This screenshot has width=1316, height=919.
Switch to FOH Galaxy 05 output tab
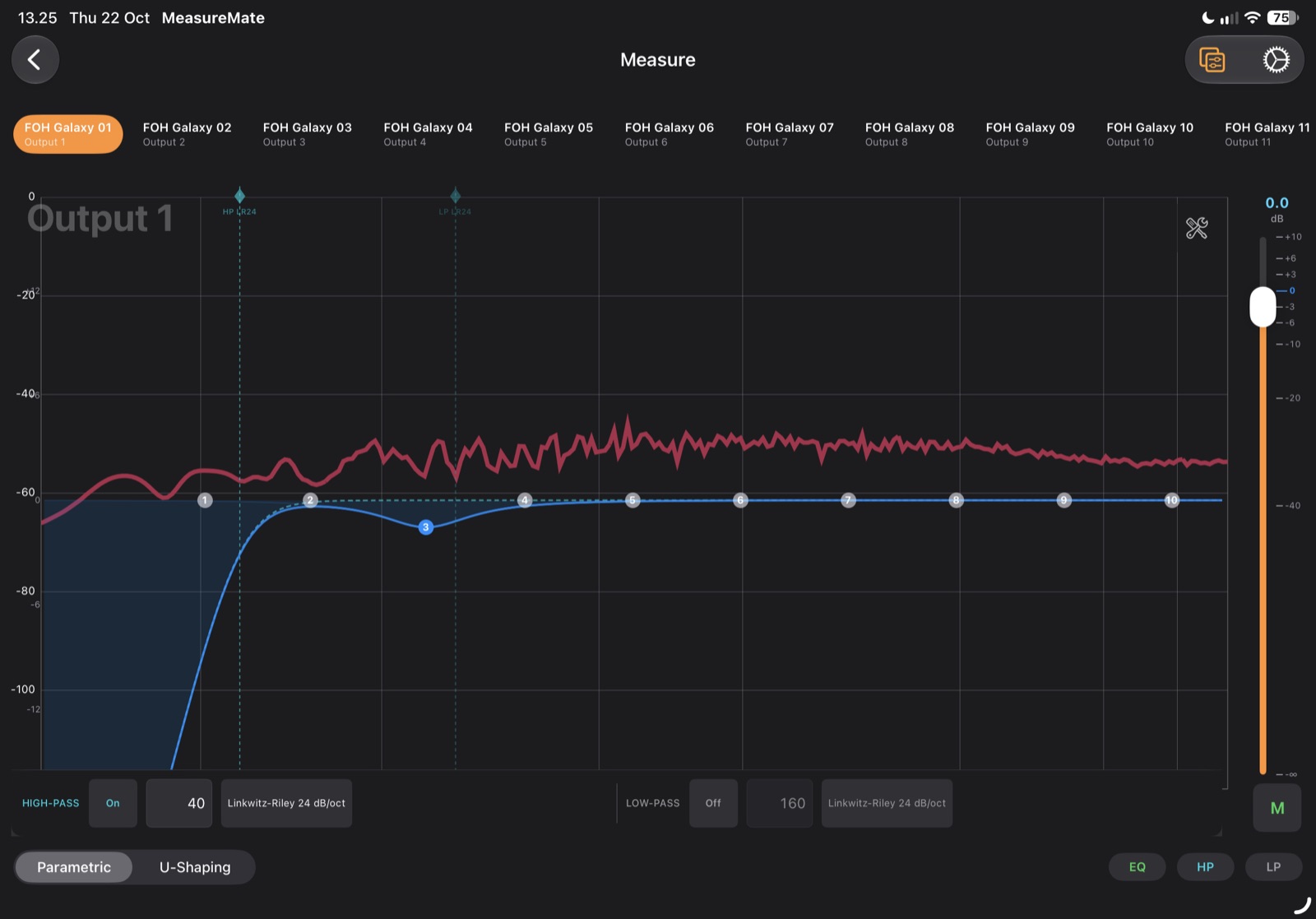[x=548, y=134]
